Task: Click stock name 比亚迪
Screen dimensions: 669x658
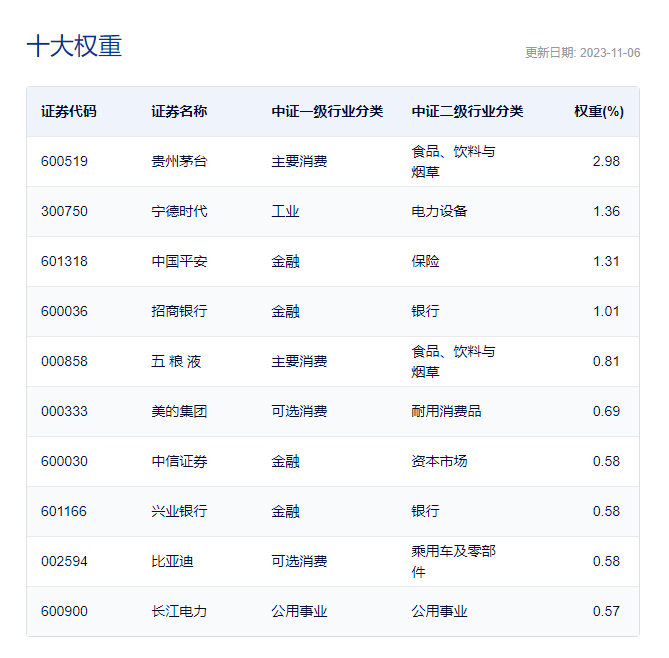Action: [172, 561]
